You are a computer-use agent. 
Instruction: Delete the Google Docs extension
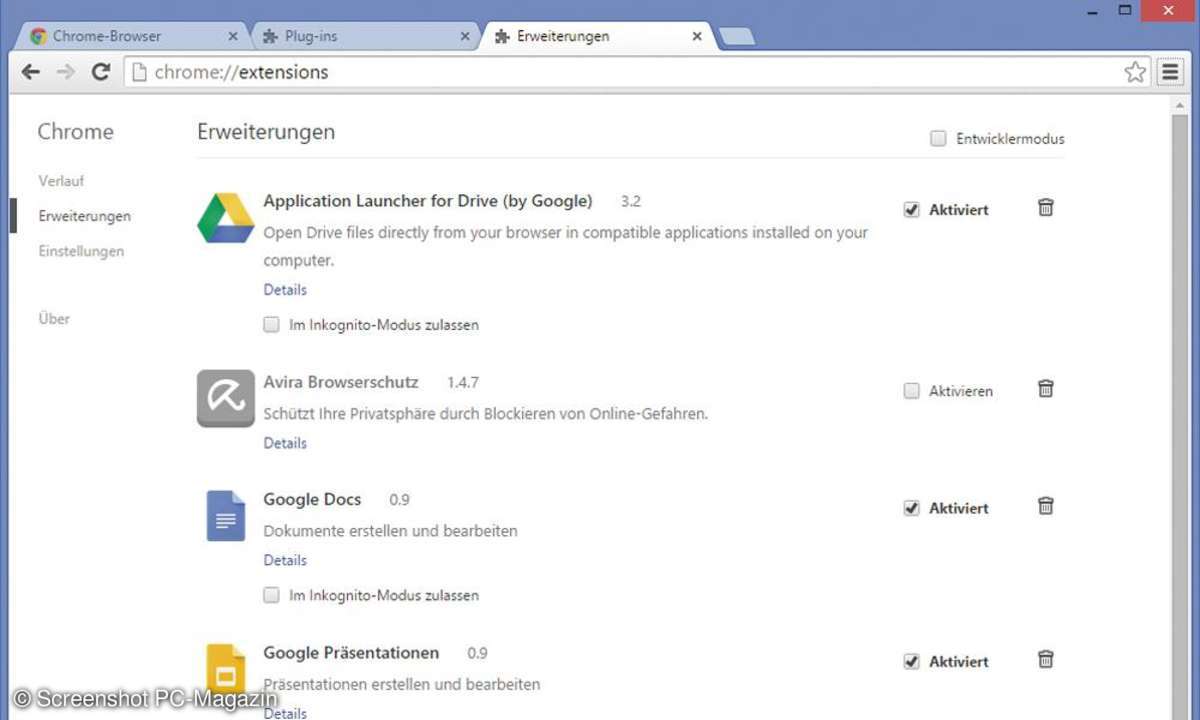(1046, 506)
